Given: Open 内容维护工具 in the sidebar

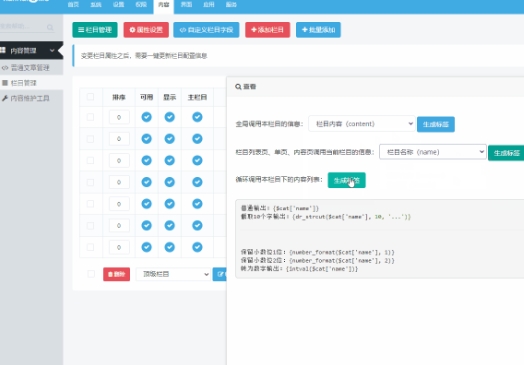Looking at the screenshot, I should 31,98.
